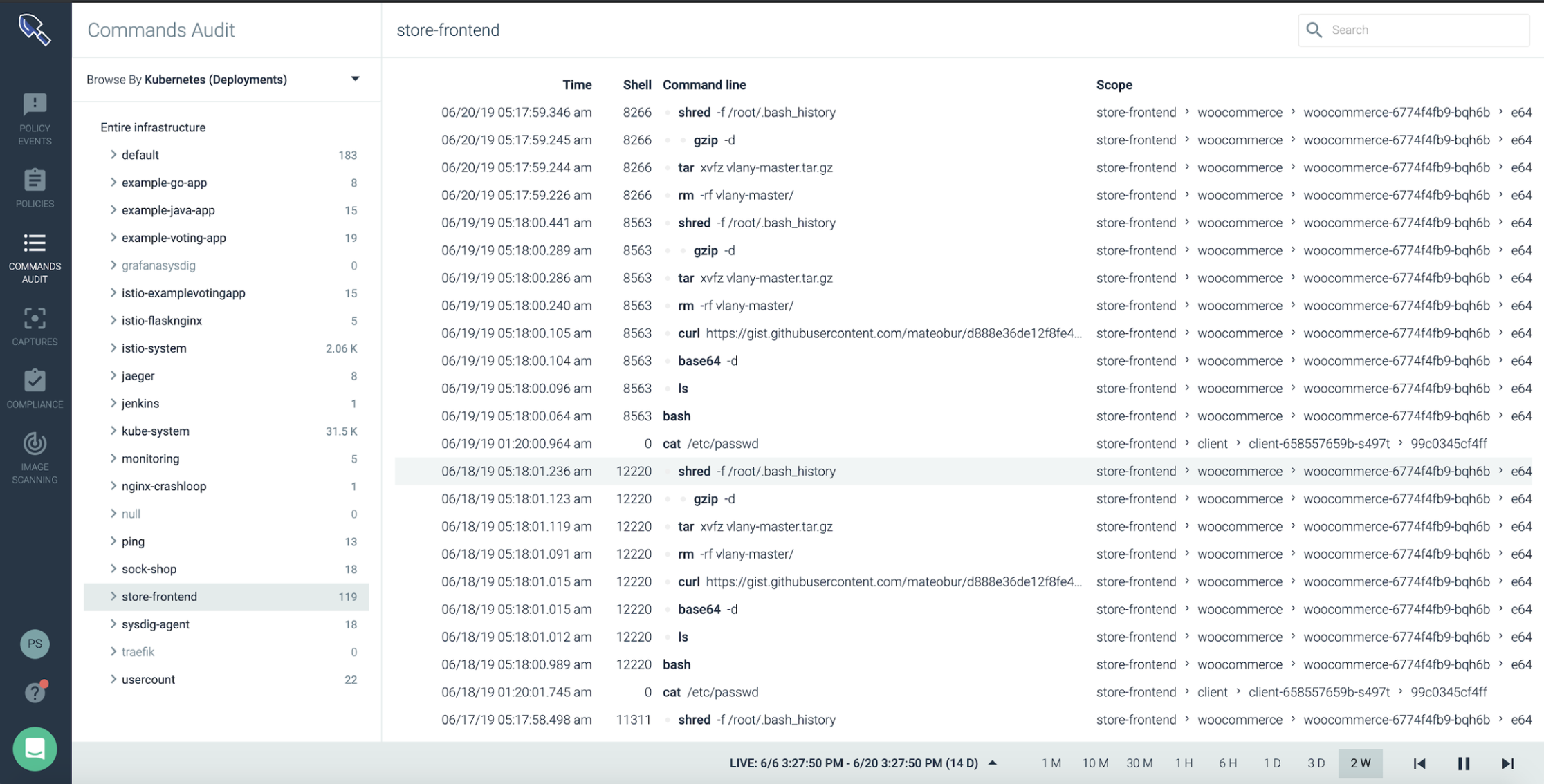Open the PS user profile avatar
Screen dimensions: 1544x784
(35, 644)
